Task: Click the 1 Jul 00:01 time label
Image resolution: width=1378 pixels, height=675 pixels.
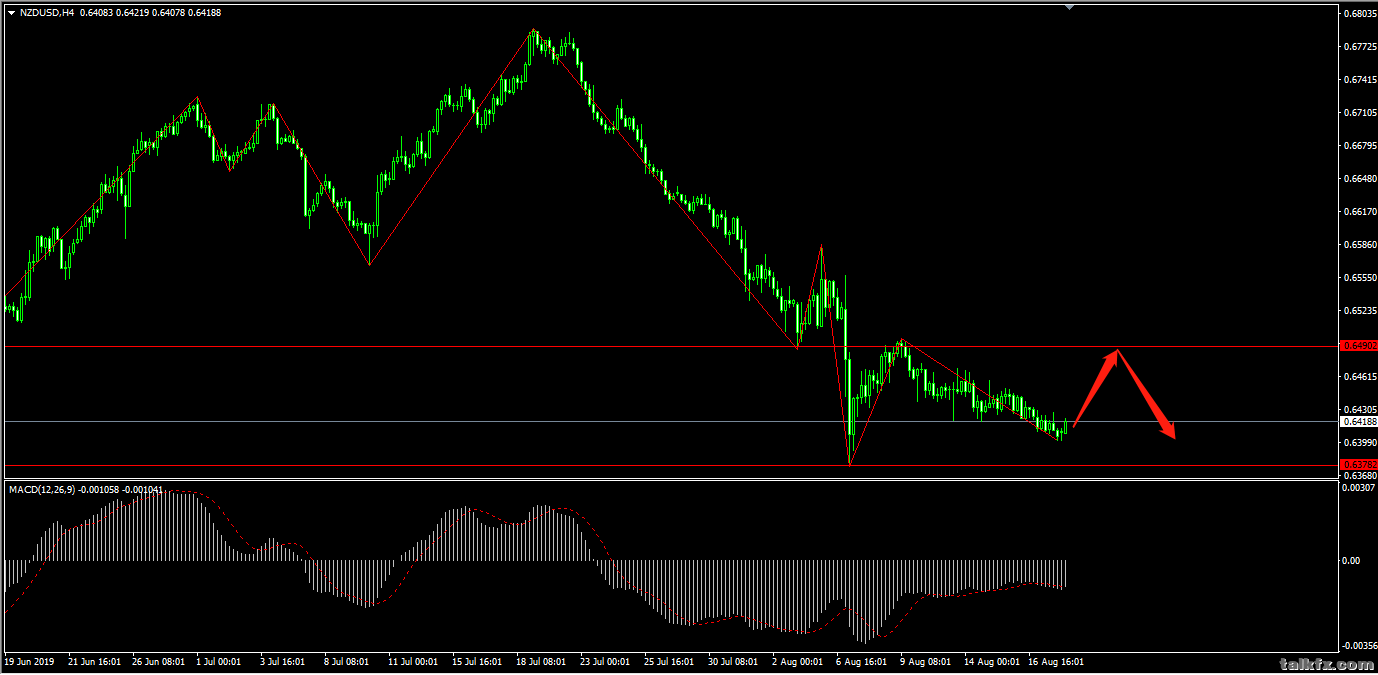Action: 219,662
